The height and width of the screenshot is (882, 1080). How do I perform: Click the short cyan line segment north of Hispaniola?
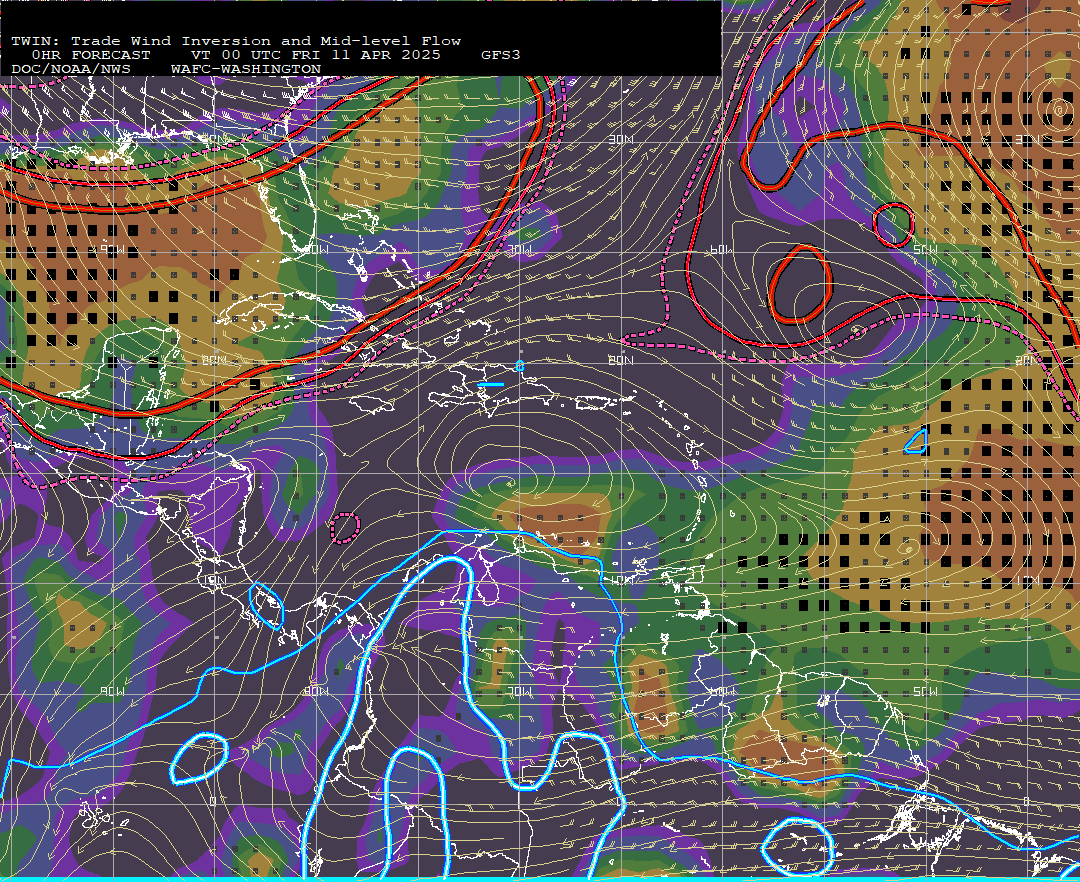491,384
